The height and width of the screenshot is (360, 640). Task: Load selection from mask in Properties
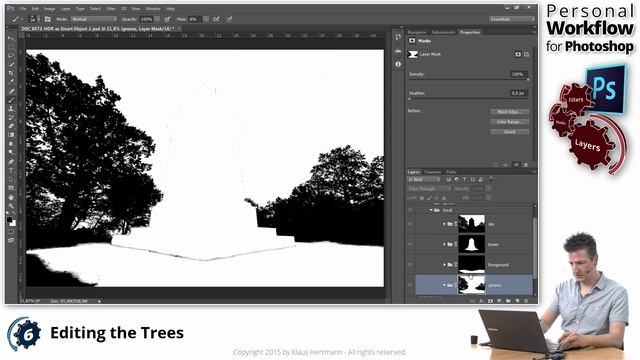[x=496, y=165]
